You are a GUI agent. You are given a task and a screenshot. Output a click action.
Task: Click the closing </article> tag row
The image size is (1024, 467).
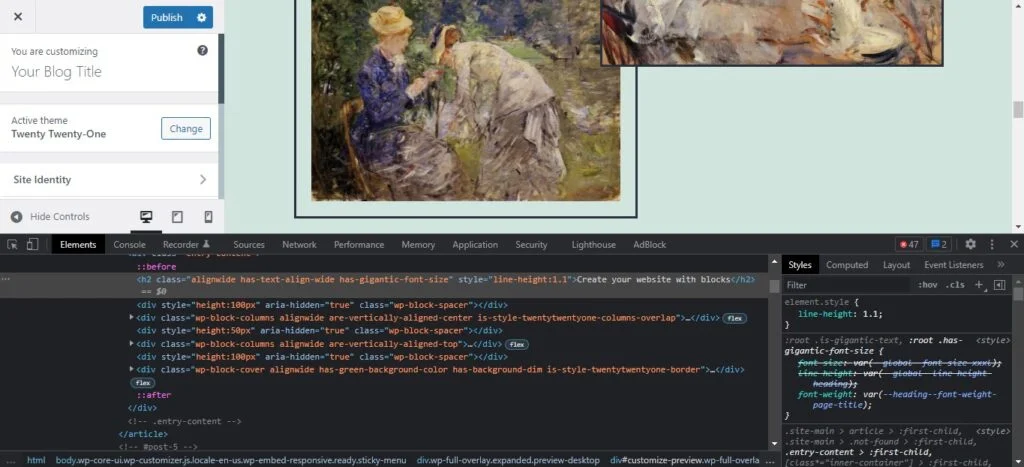(143, 434)
